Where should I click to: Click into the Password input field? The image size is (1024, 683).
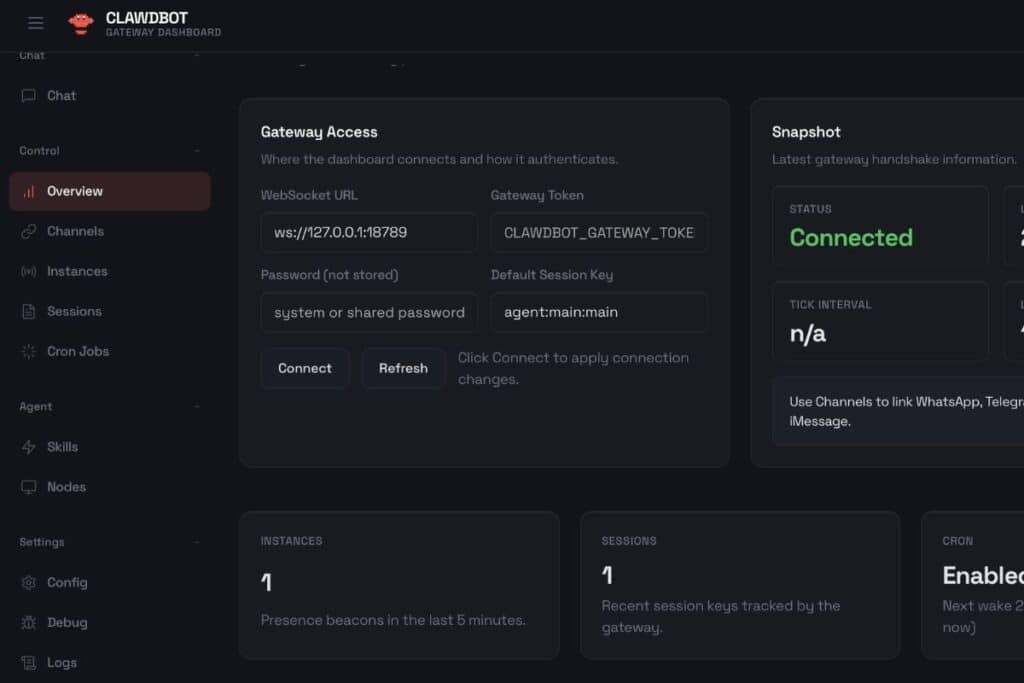pyautogui.click(x=368, y=312)
